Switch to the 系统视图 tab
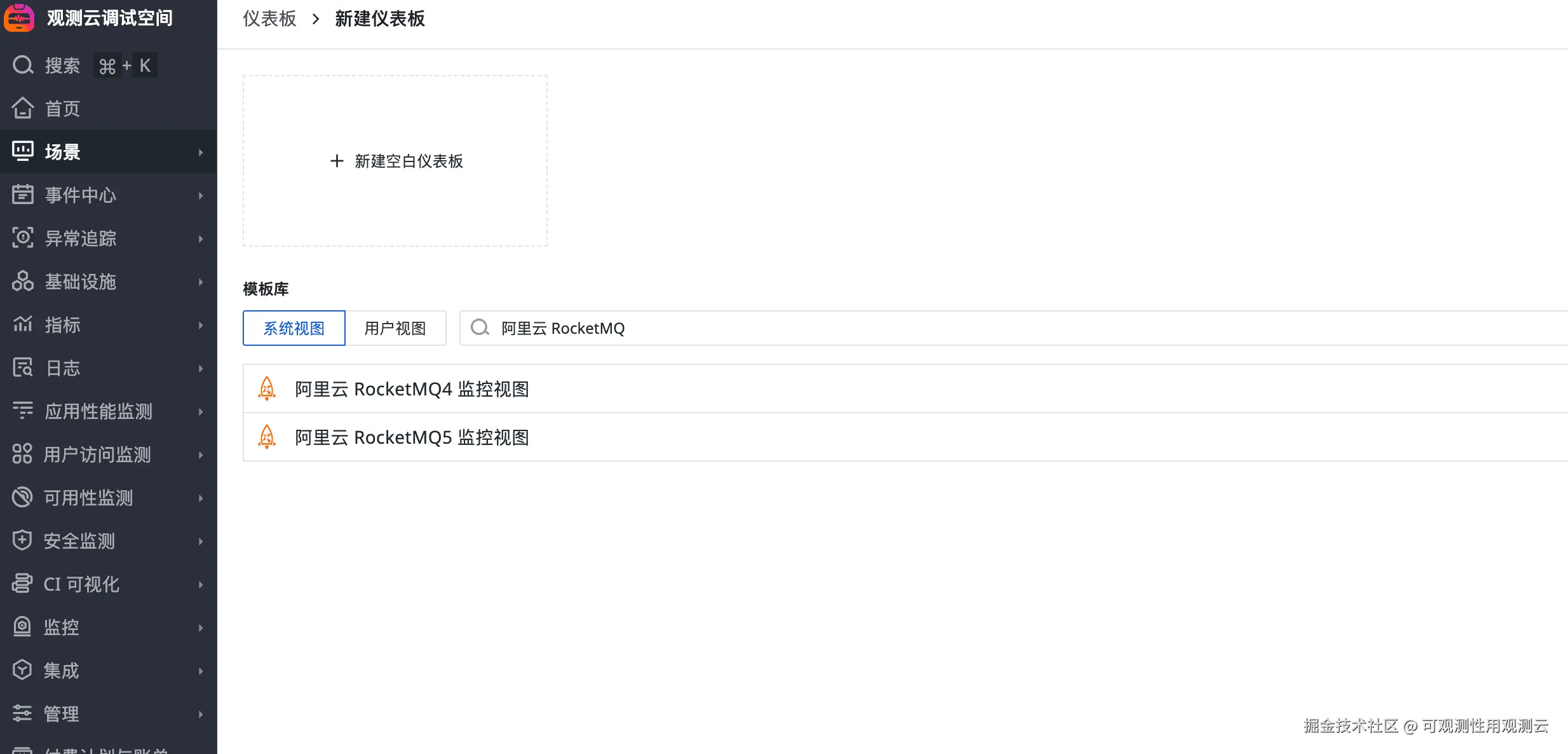1568x754 pixels. pyautogui.click(x=294, y=328)
